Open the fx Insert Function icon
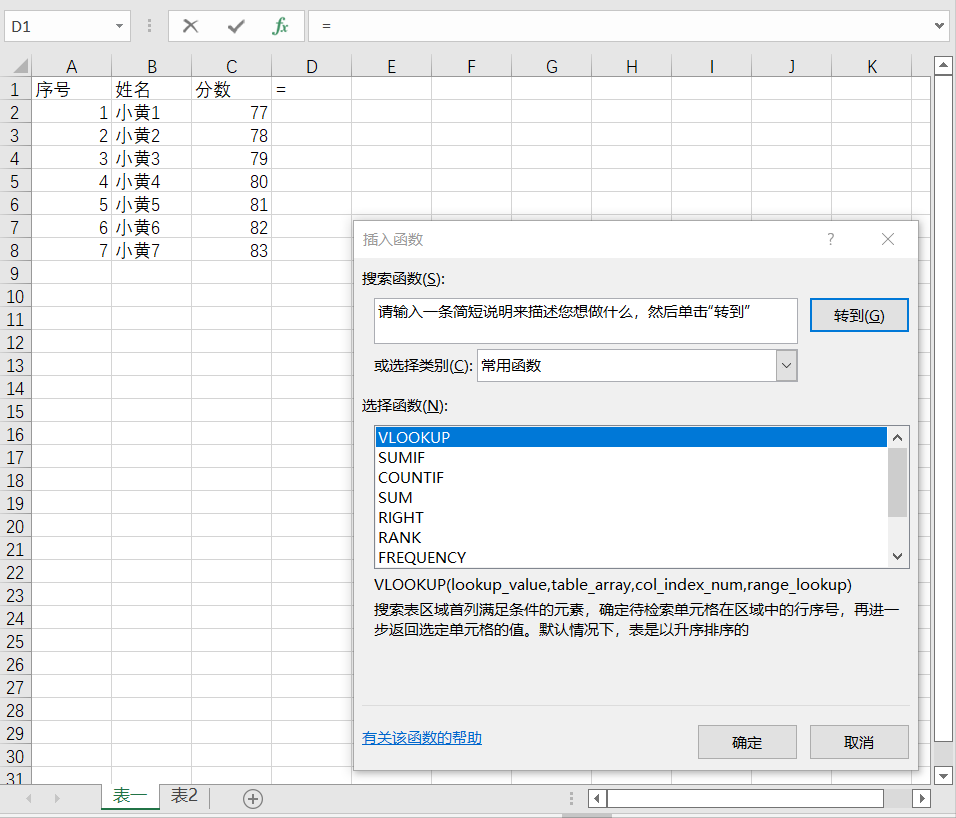 [280, 26]
